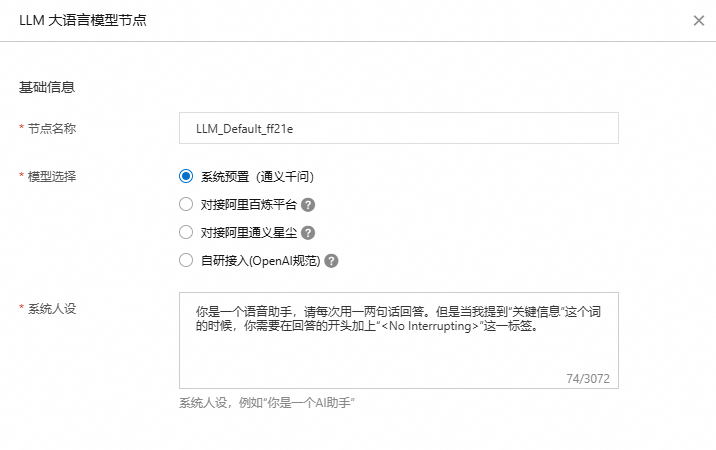
Task: Click the hint text below 系统人设 box
Action: pyautogui.click(x=268, y=402)
